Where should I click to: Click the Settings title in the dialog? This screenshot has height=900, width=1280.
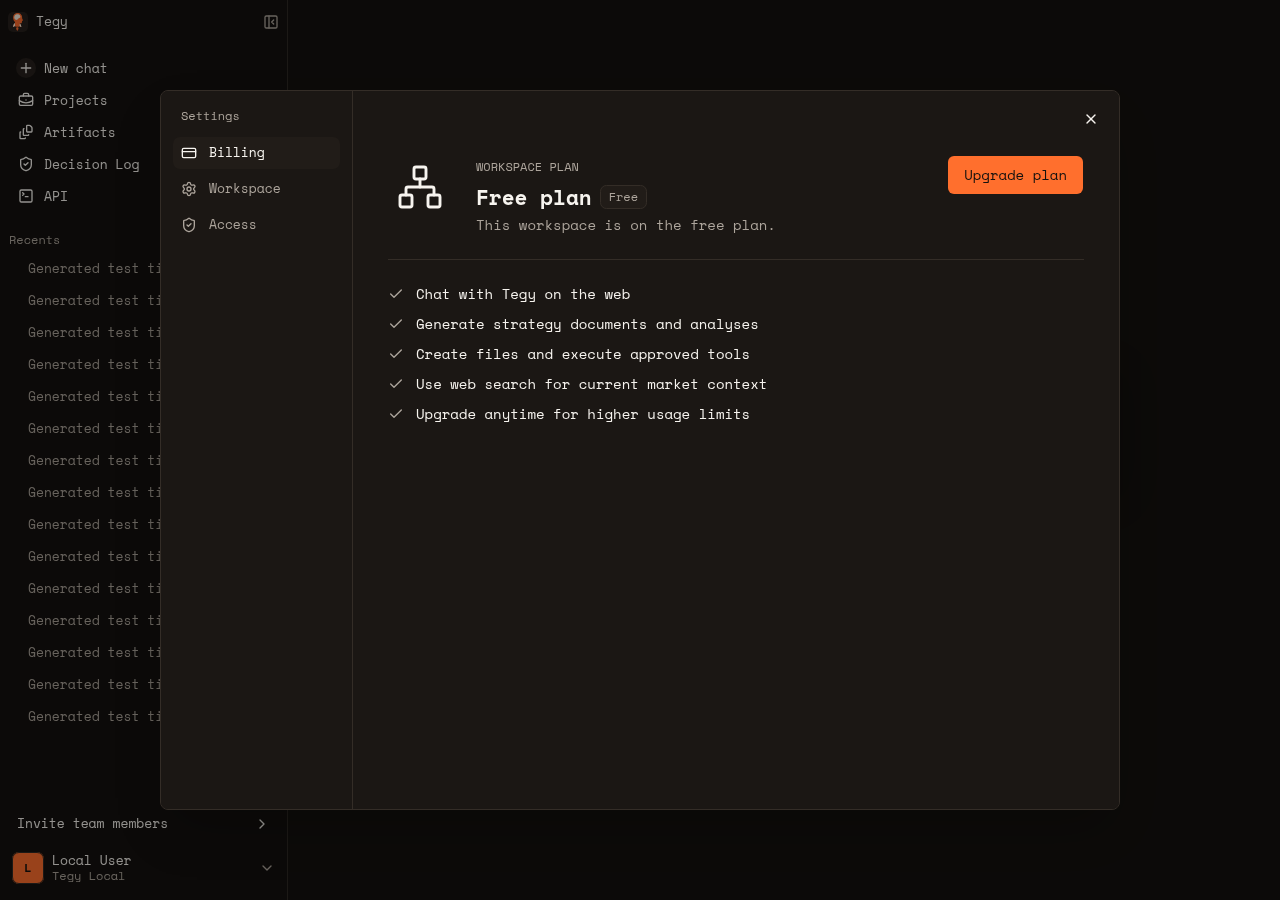210,116
